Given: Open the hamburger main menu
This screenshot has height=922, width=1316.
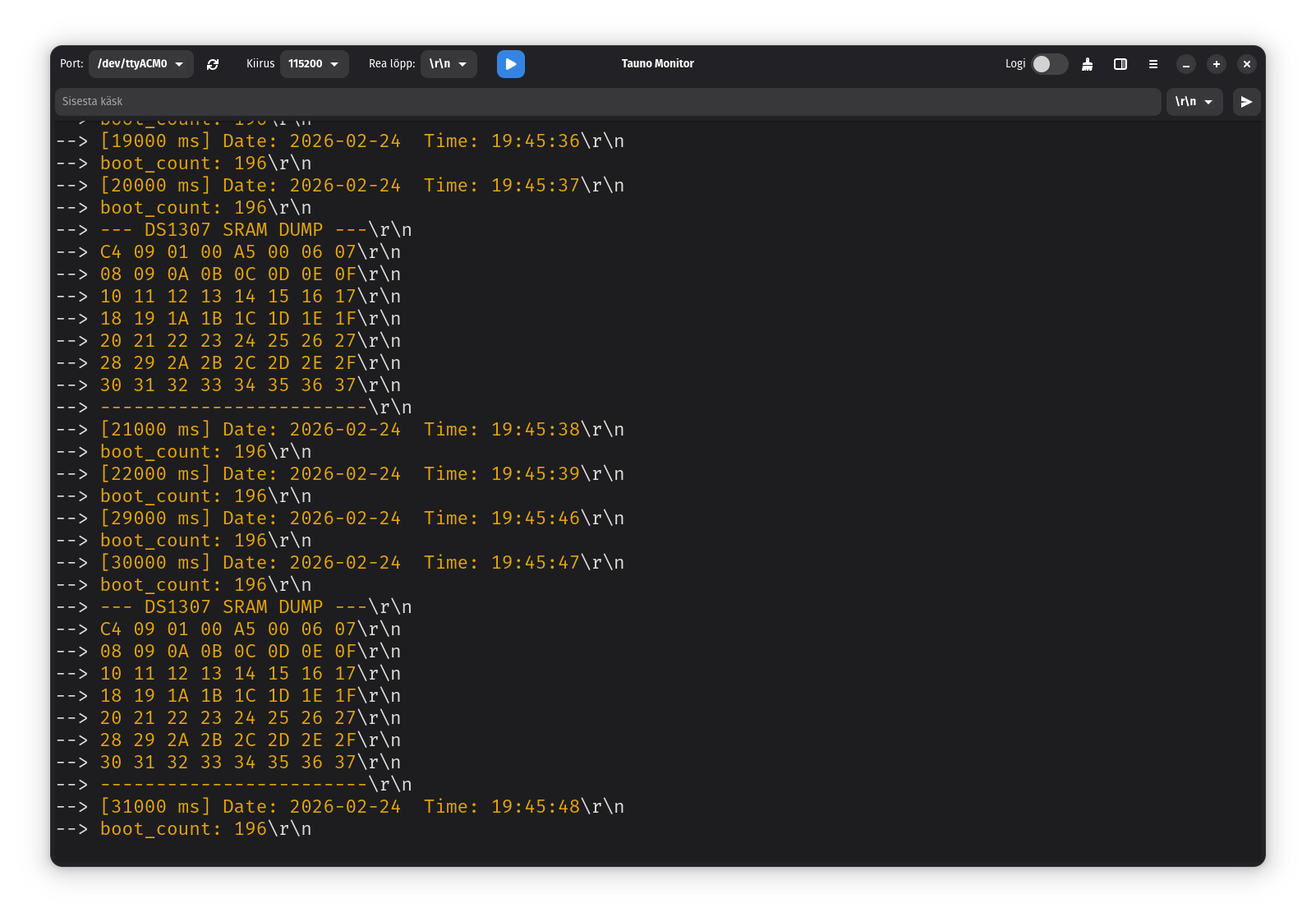Looking at the screenshot, I should coord(1153,64).
